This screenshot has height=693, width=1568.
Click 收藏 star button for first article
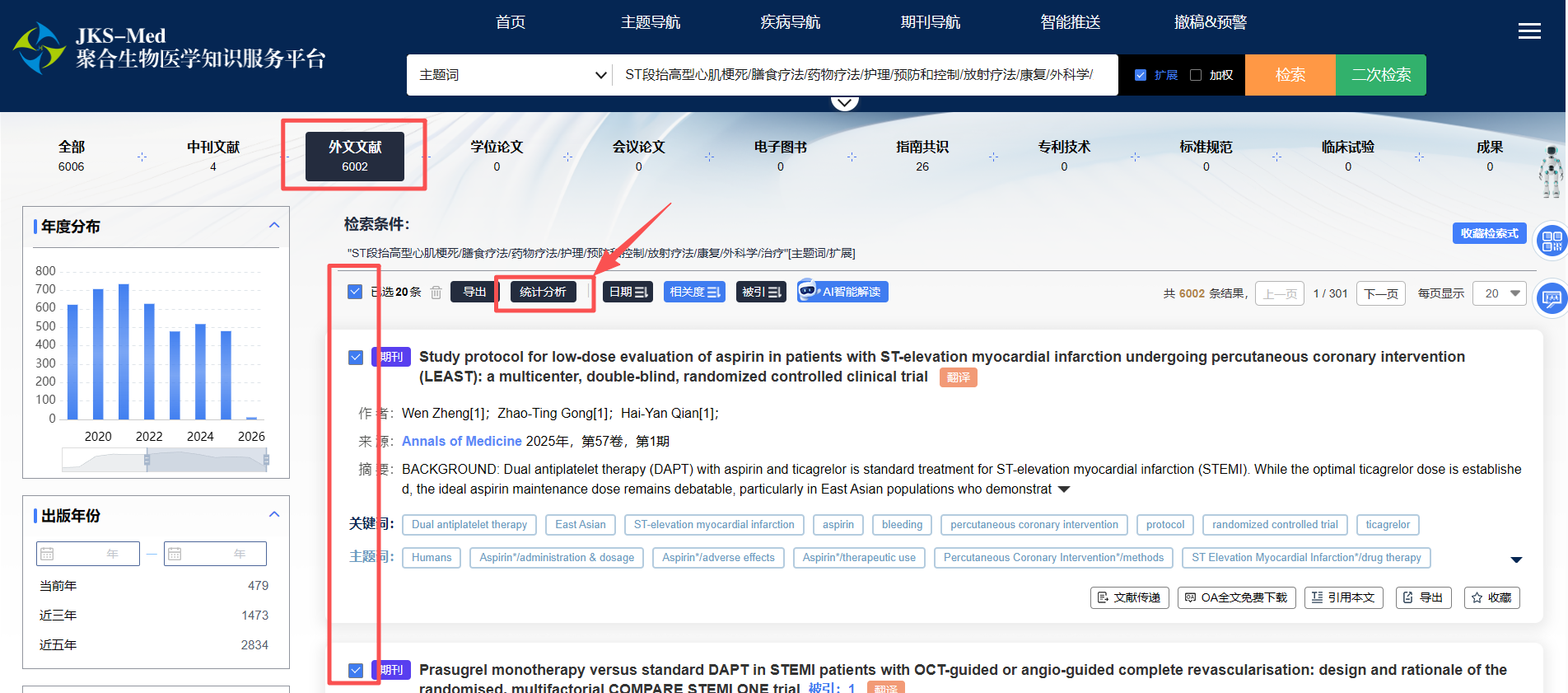pyautogui.click(x=1491, y=597)
